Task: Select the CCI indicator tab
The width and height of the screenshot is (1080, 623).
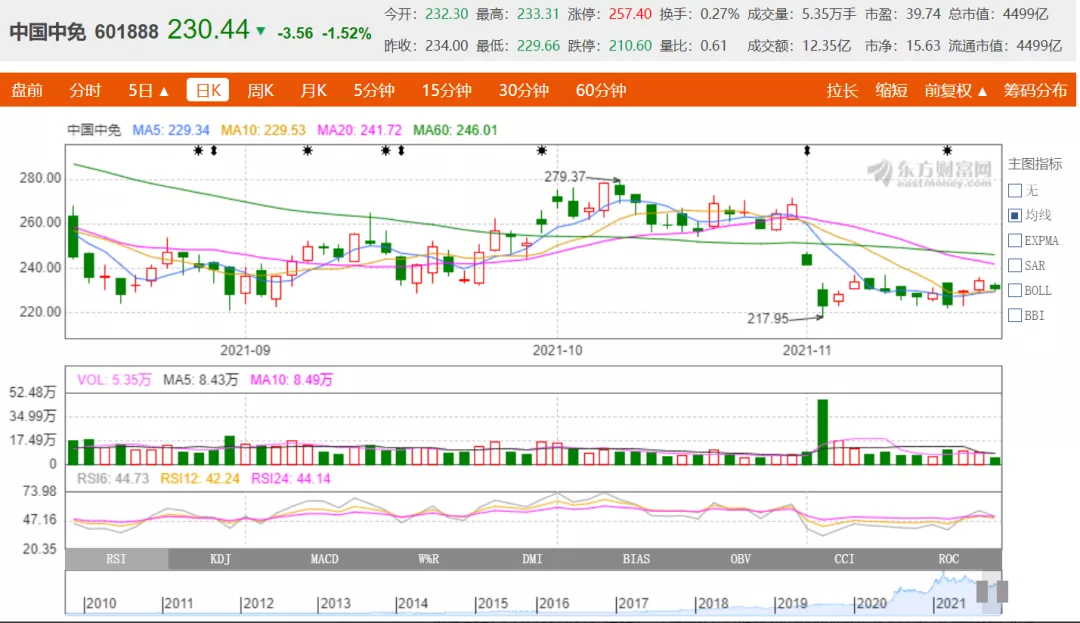Action: 844,559
